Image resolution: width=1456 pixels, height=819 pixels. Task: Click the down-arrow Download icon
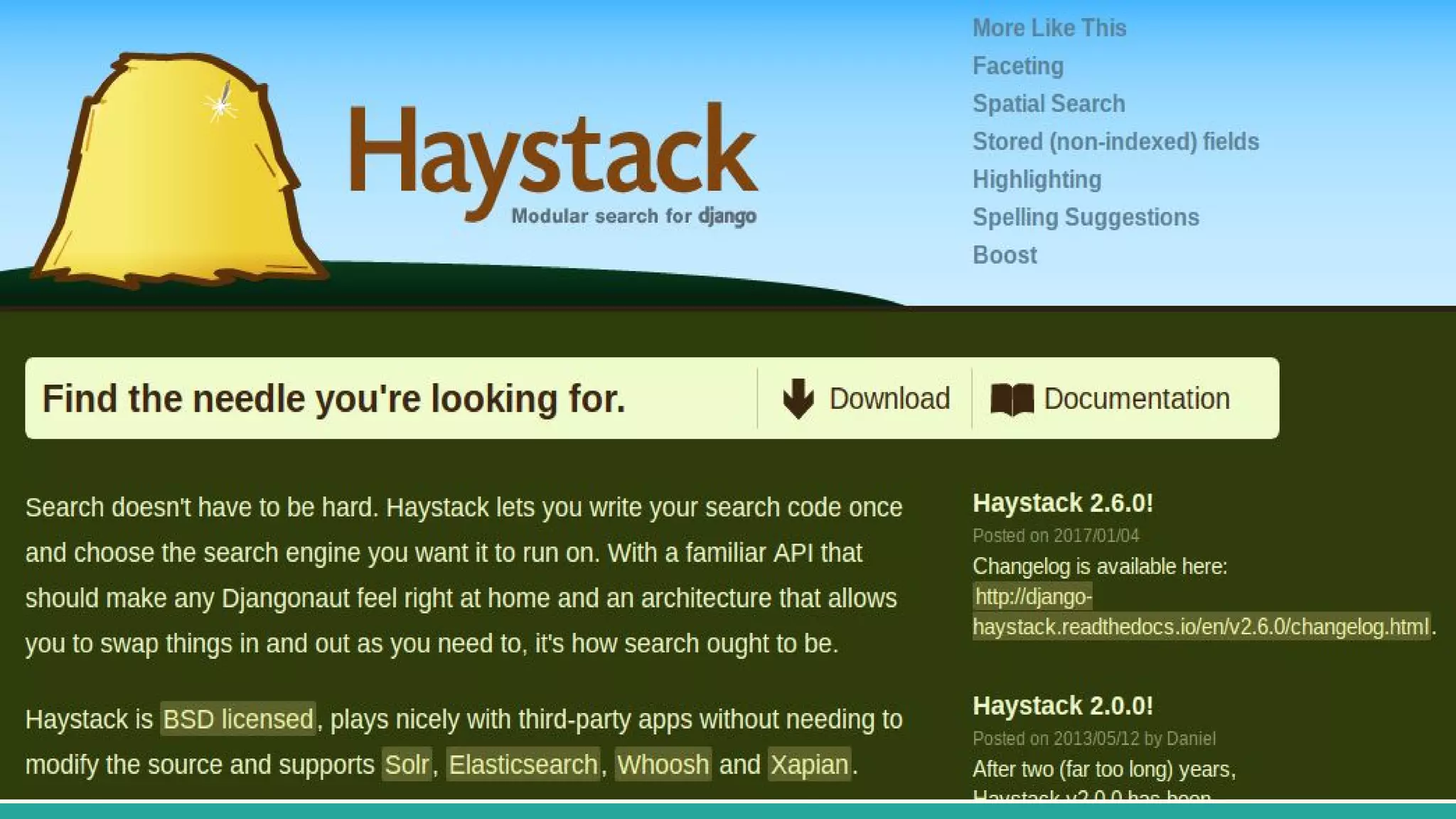pos(798,399)
